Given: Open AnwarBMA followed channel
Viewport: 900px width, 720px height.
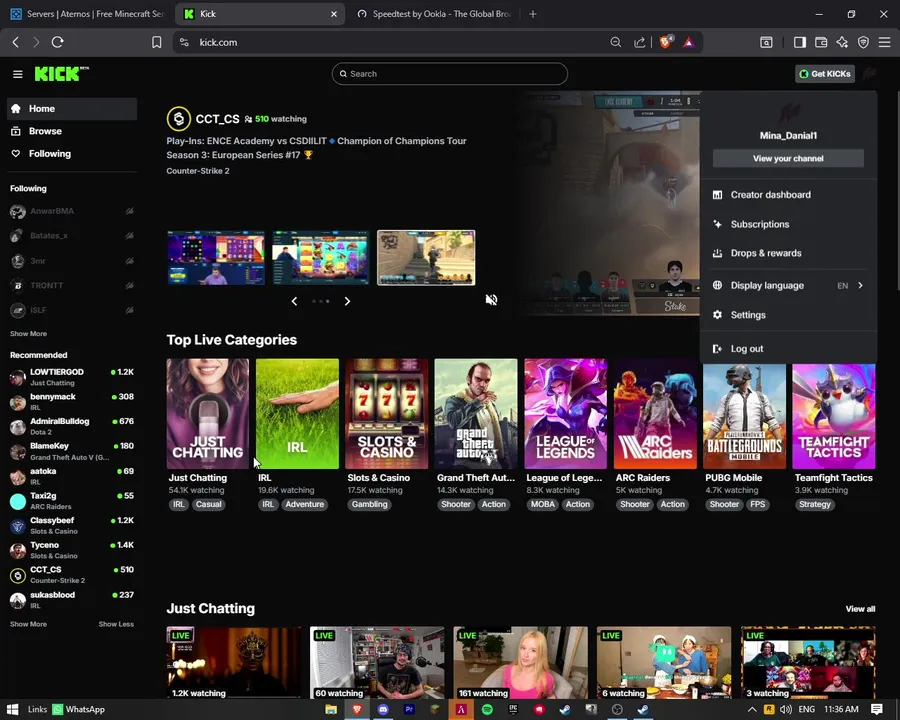Looking at the screenshot, I should [72, 211].
